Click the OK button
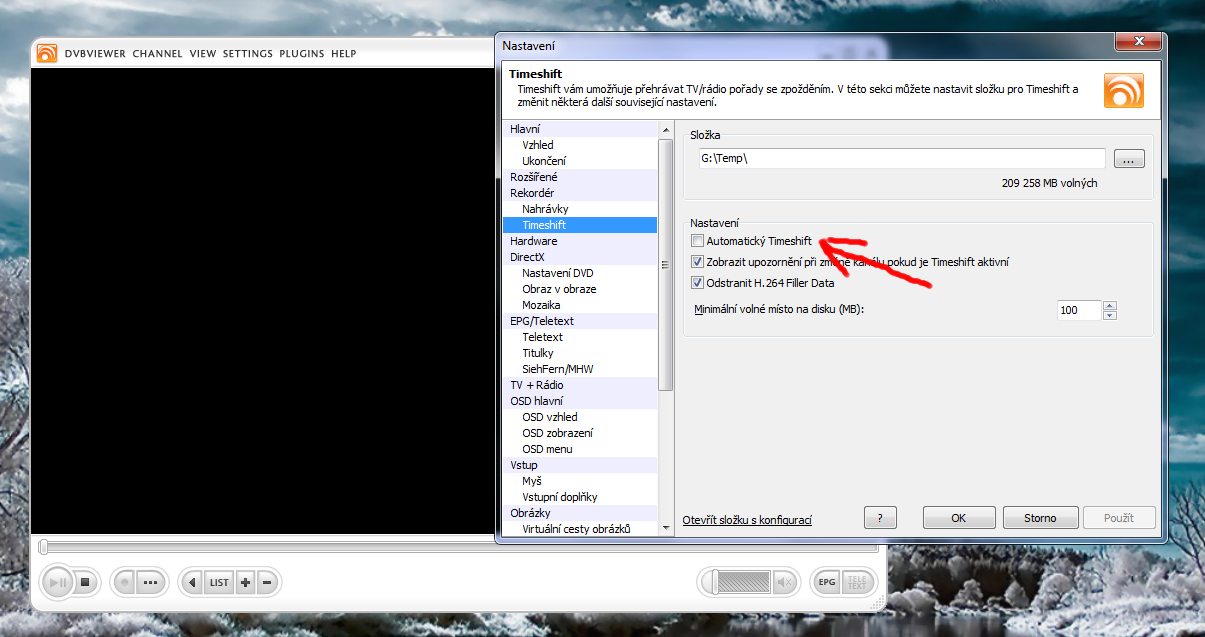Screen dimensions: 1205x637 [958, 518]
